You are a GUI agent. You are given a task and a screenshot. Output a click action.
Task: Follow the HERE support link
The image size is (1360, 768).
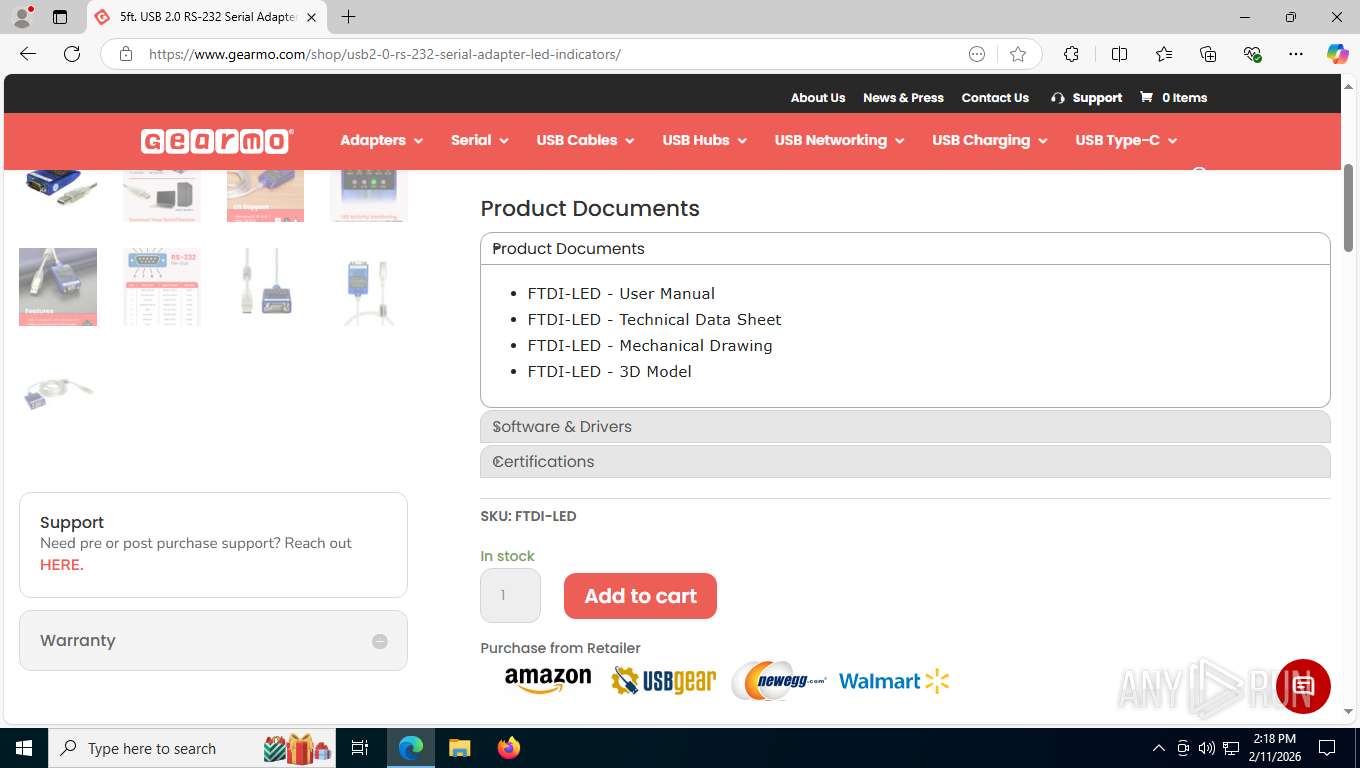[x=61, y=565]
